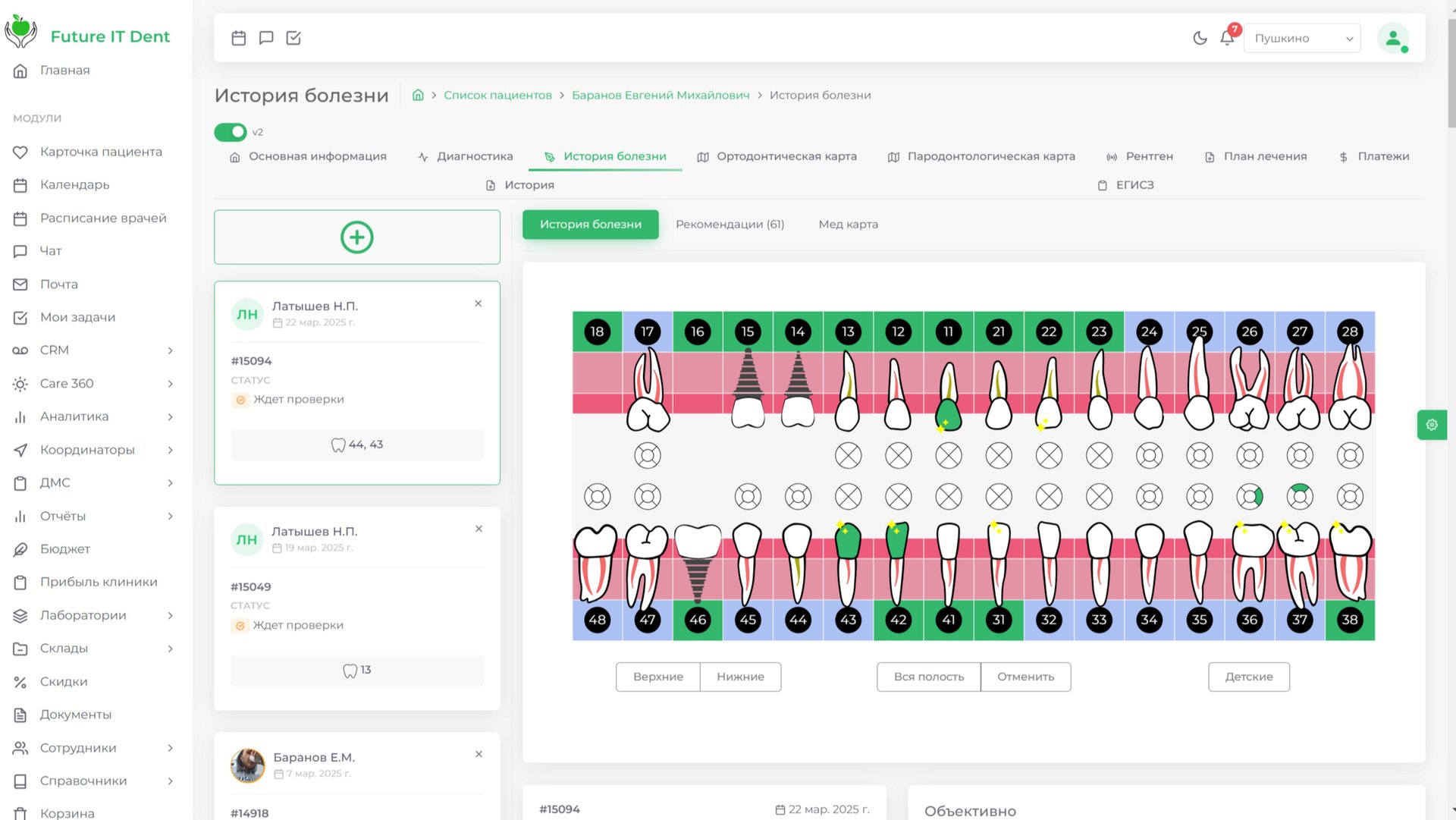Select tooth number 46 green label
The image size is (1456, 820).
[698, 620]
